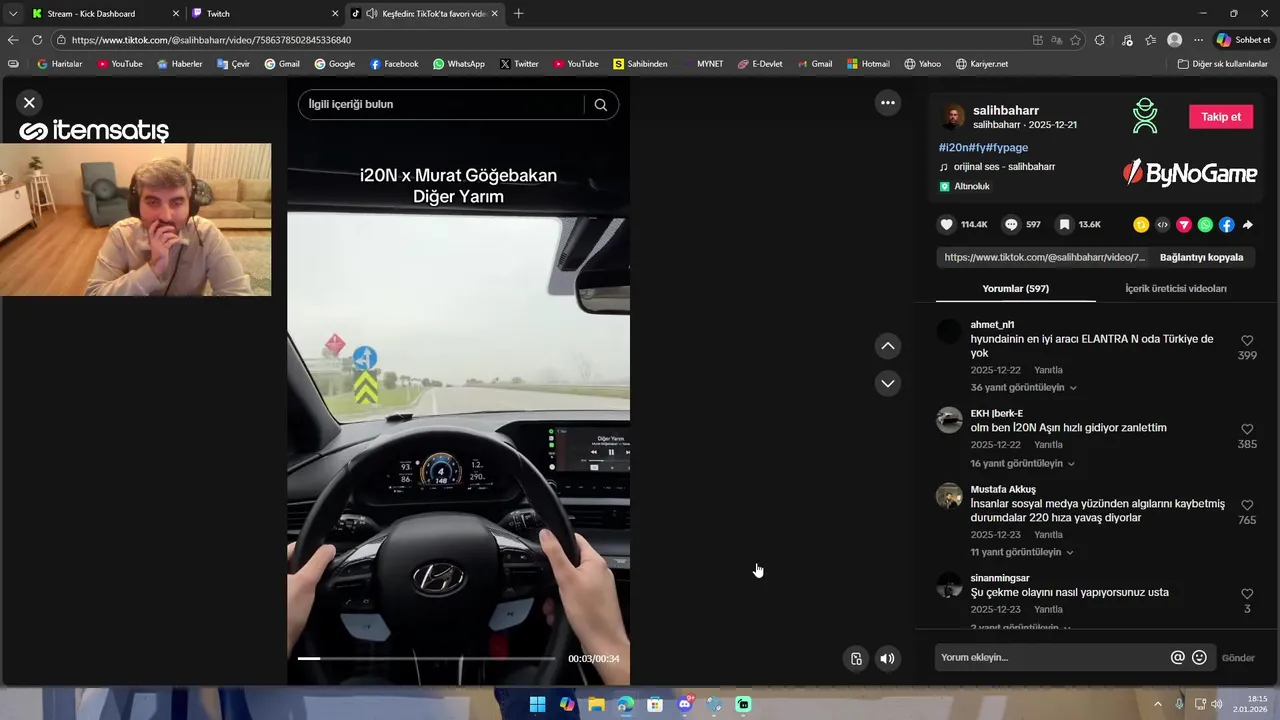Viewport: 1280px width, 720px height.
Task: Open browser extensions puzzle icon
Action: [1100, 40]
